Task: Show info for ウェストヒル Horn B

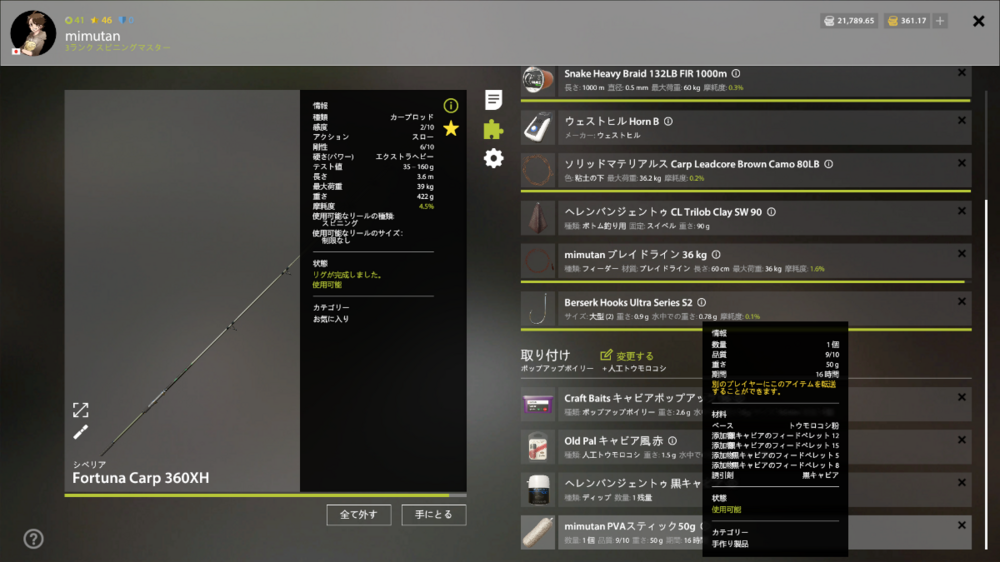Action: pyautogui.click(x=668, y=121)
